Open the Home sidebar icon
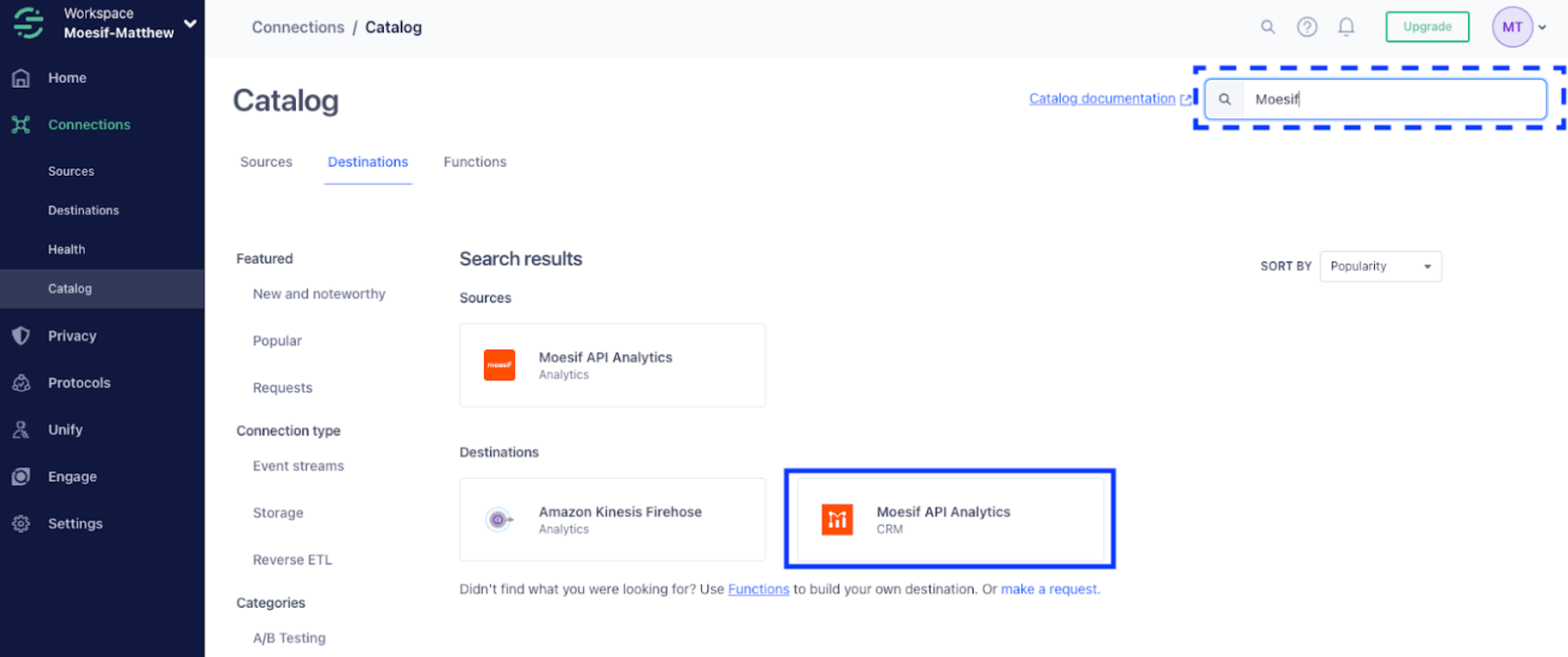 point(21,78)
